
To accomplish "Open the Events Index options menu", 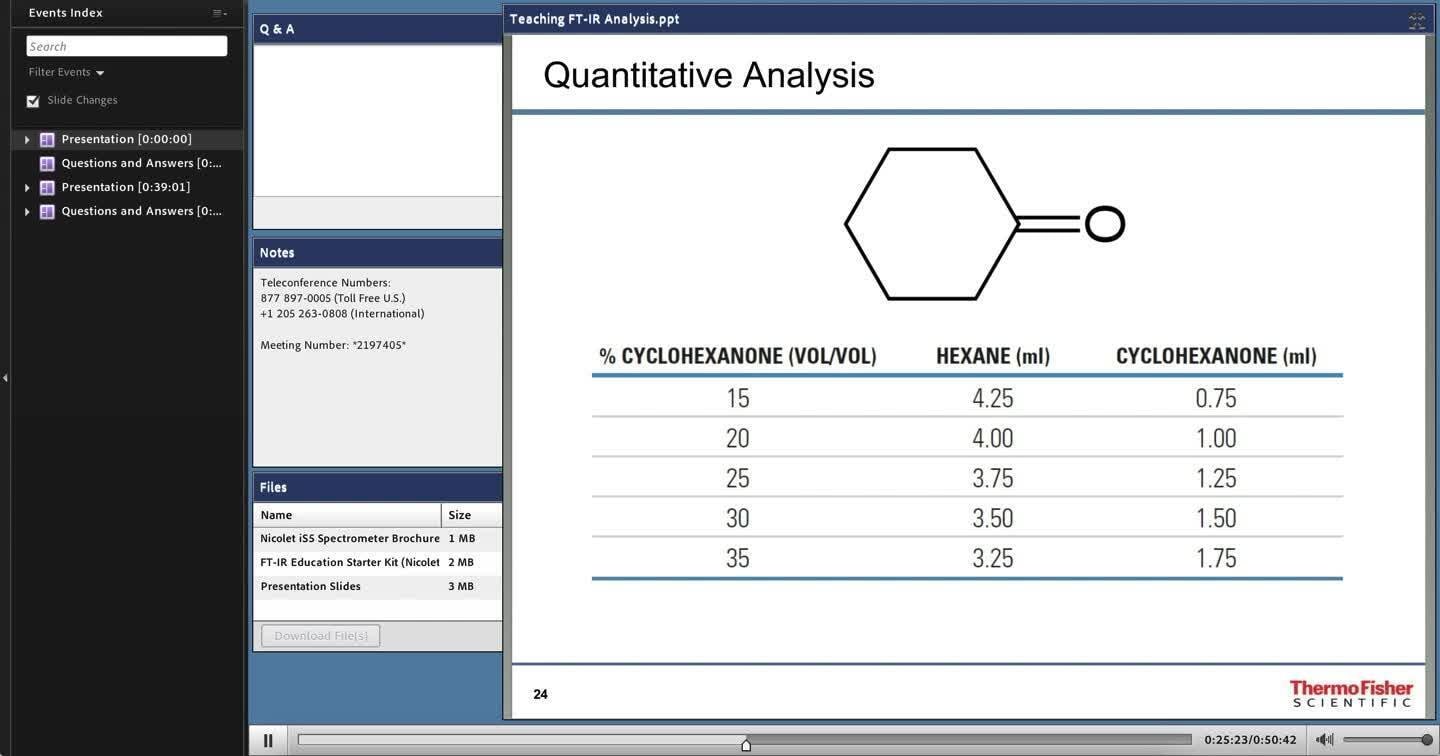I will [x=220, y=13].
